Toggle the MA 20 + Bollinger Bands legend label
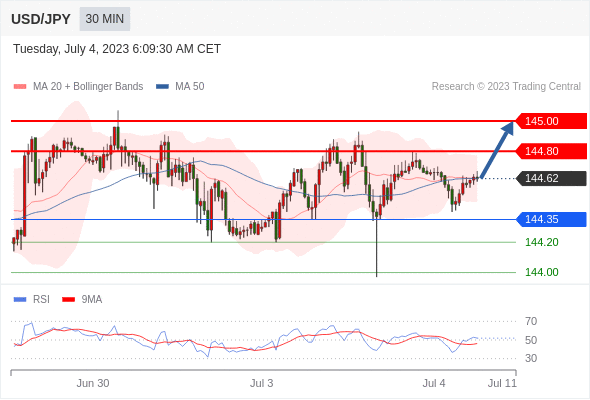The width and height of the screenshot is (590, 400). click(88, 87)
